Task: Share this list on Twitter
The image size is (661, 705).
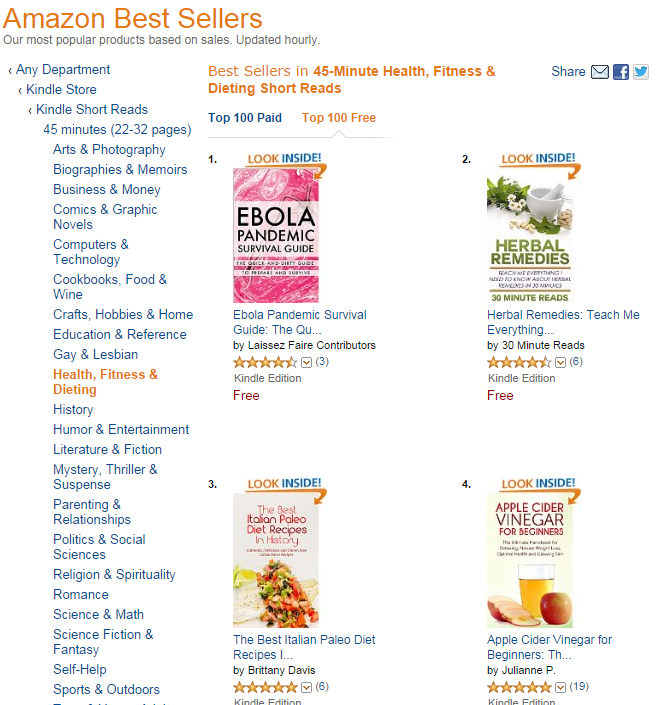Action: coord(641,72)
